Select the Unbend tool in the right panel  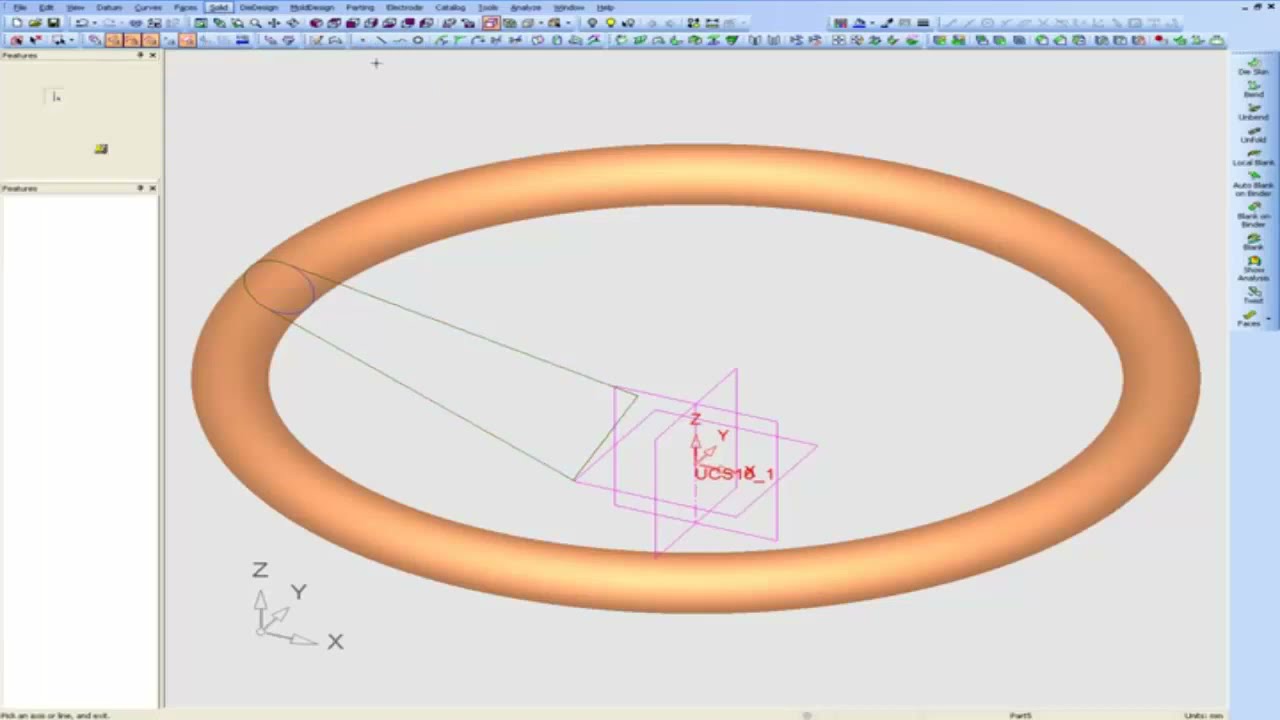[1253, 113]
